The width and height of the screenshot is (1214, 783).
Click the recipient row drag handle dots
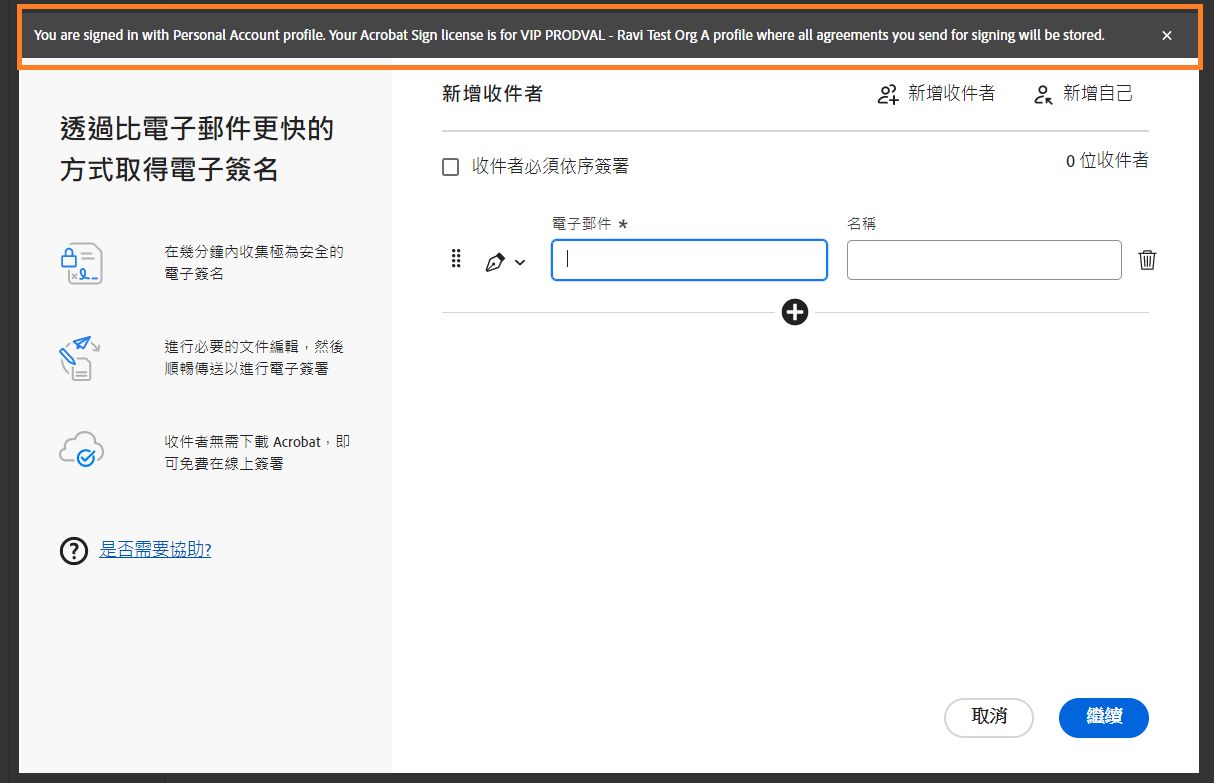click(x=456, y=258)
